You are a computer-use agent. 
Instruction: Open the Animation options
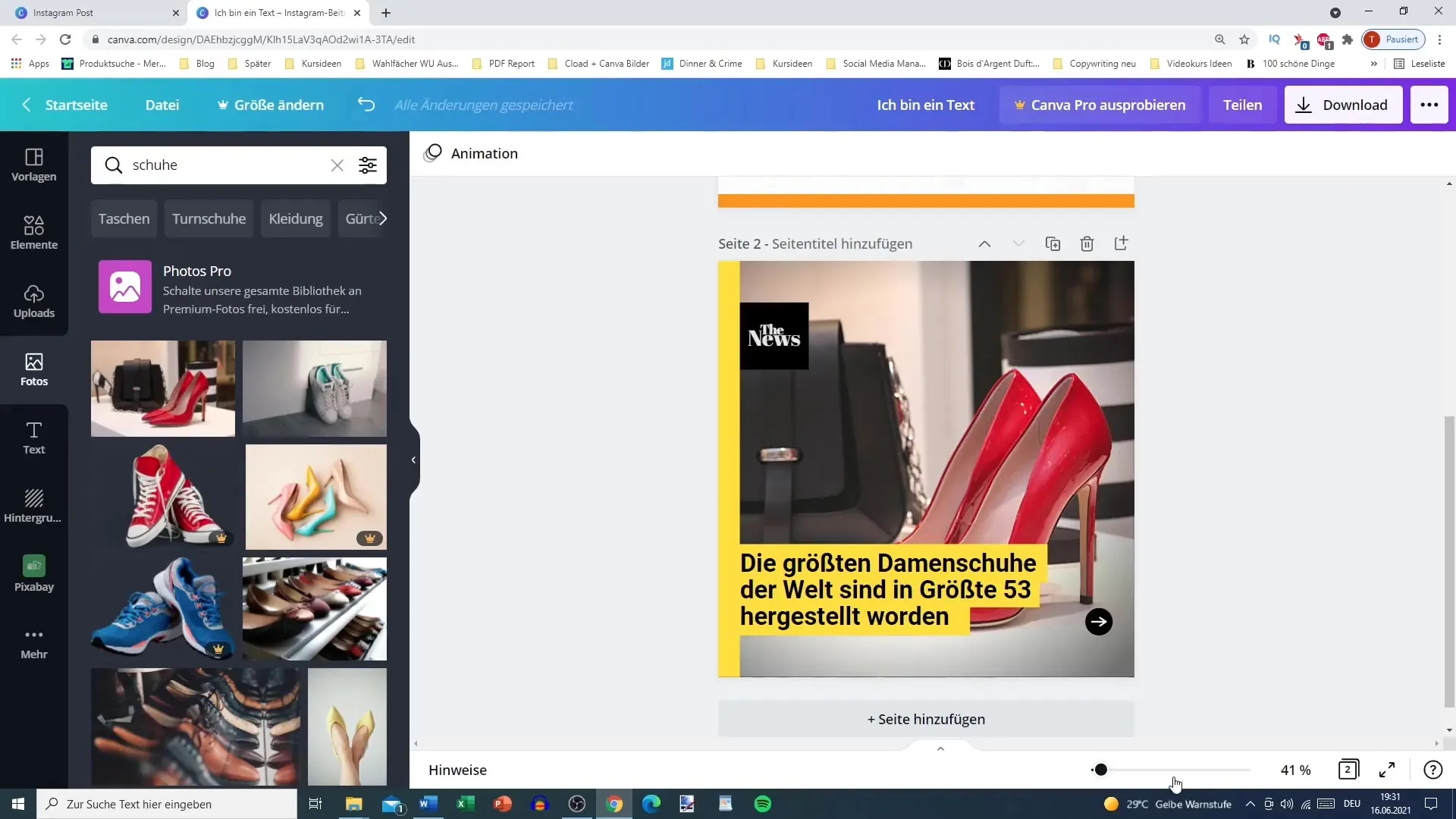[471, 153]
